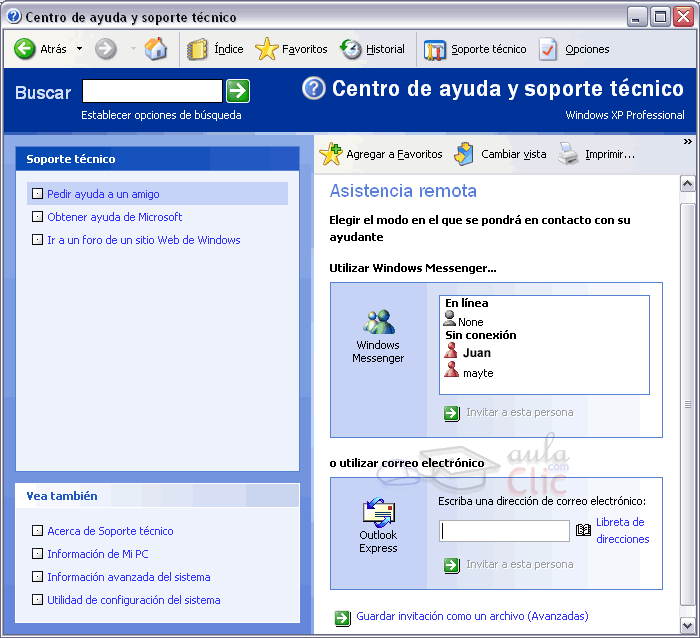Screen dimensions: 700x638
Task: Select the contact Juan in Messenger list
Action: [x=476, y=352]
